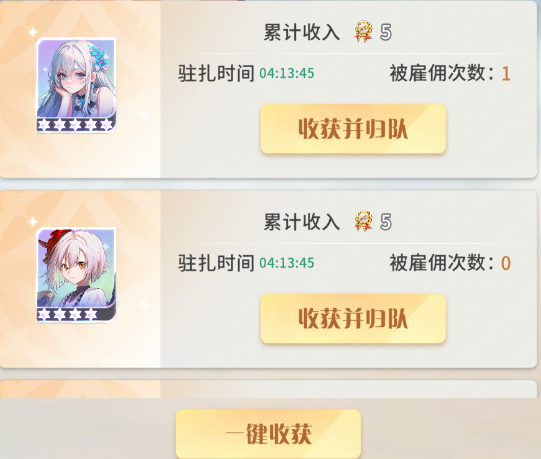
Task: Click the hire count 0 next to 被雇佣次数
Action: pos(506,263)
